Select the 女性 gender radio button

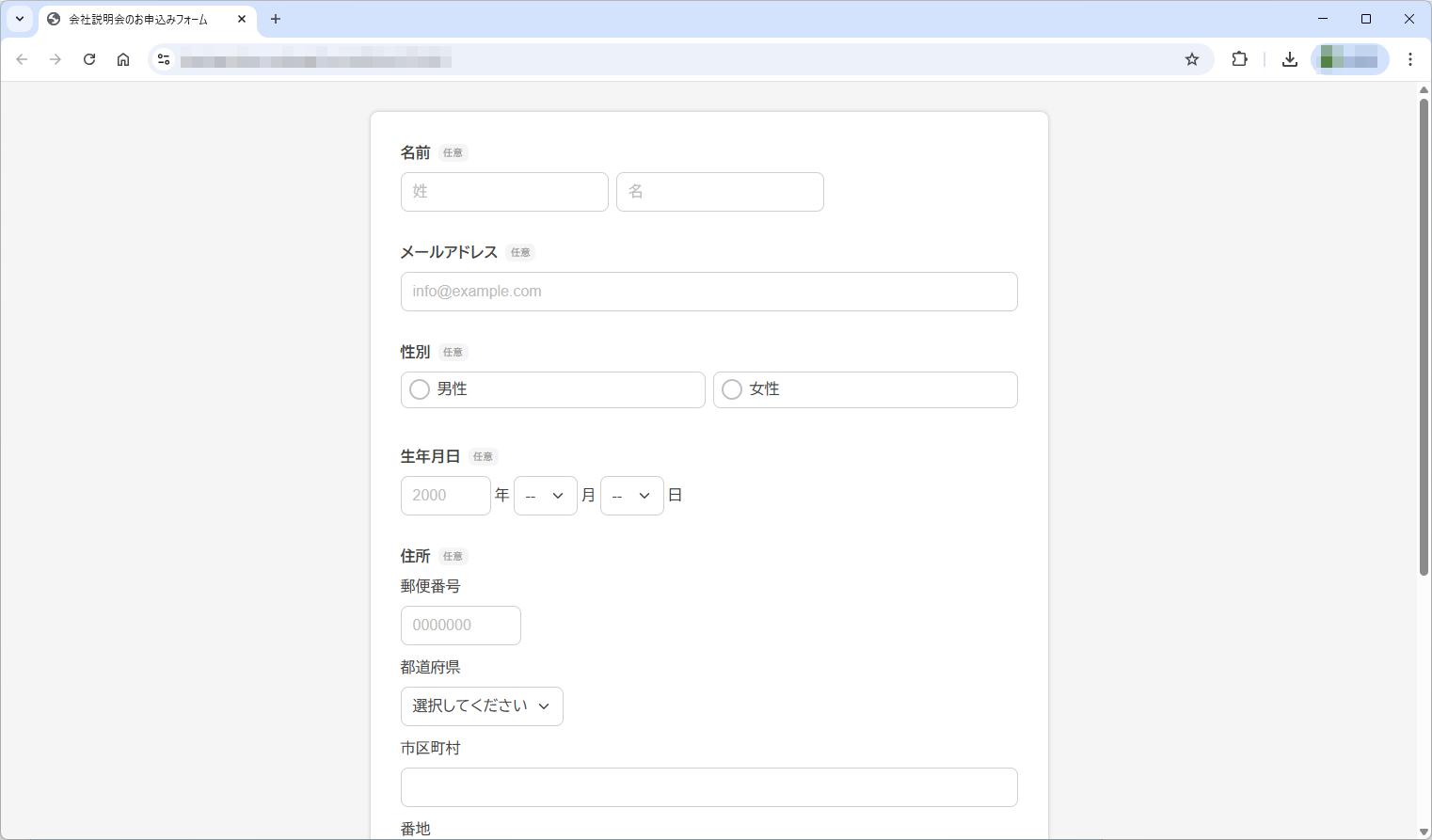[x=732, y=388]
